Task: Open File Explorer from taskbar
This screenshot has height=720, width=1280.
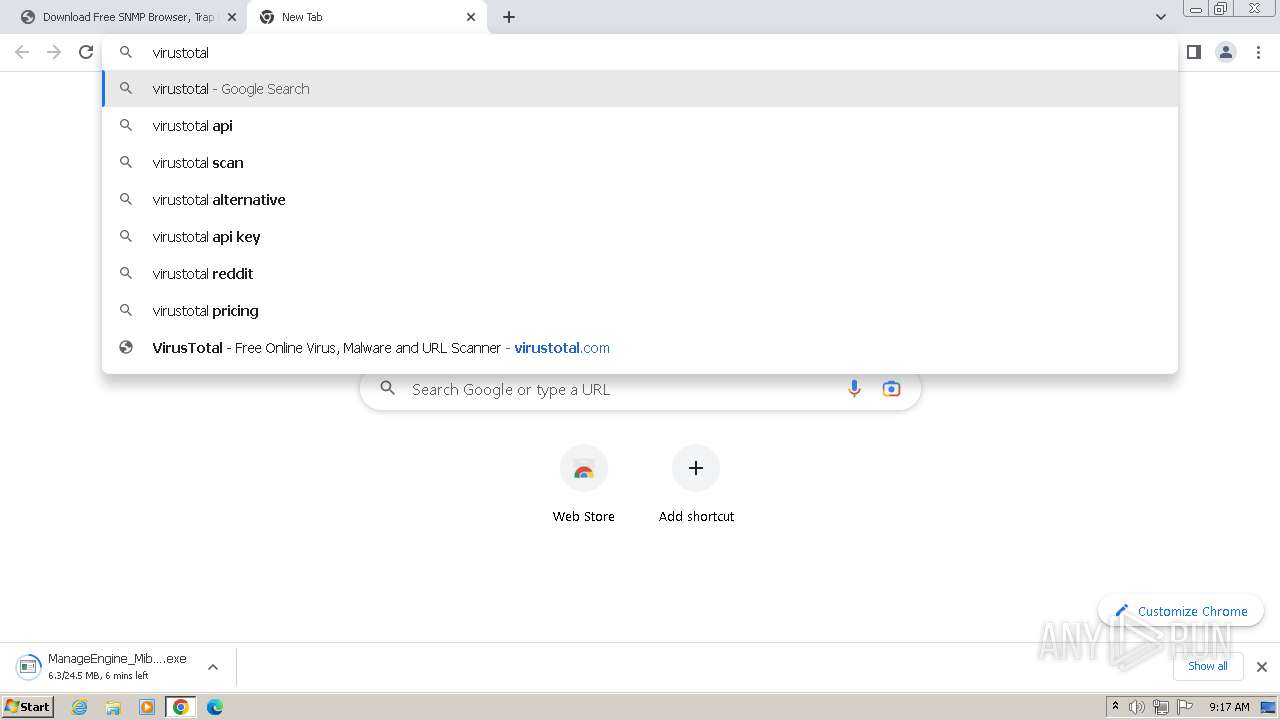Action: pyautogui.click(x=113, y=707)
